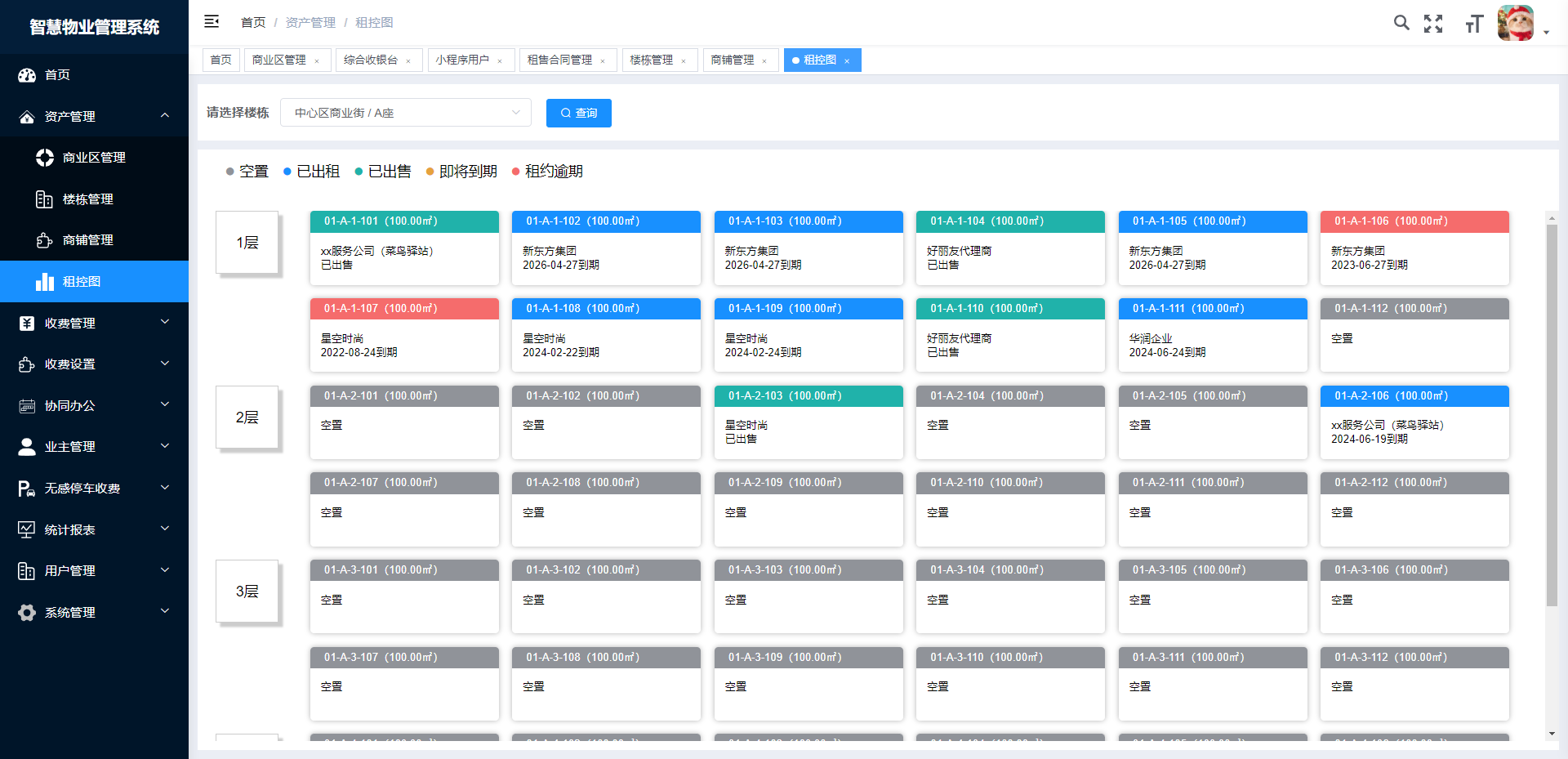Click the 收费管理 yen icon
1568x759 pixels.
pos(27,324)
